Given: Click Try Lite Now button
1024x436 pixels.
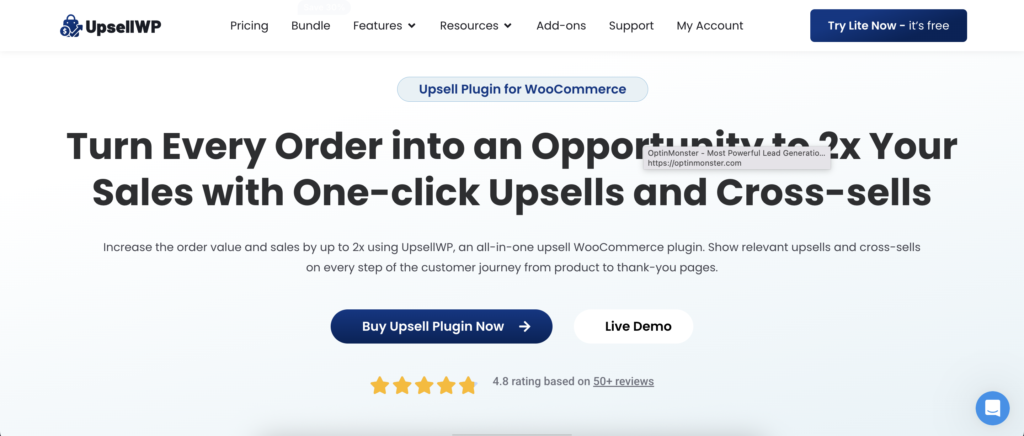Looking at the screenshot, I should pos(888,25).
